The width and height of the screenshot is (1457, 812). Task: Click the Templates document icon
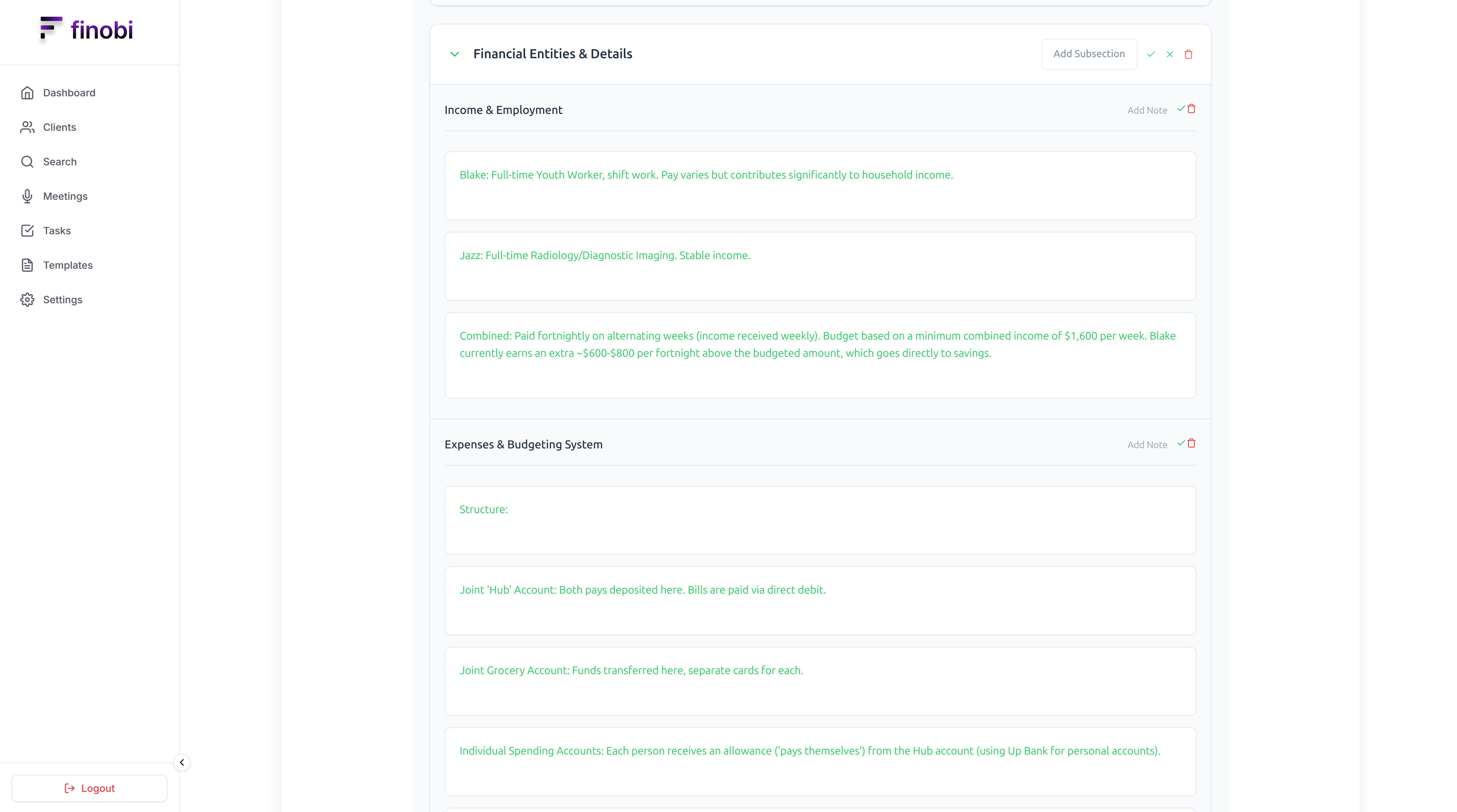pyautogui.click(x=27, y=265)
